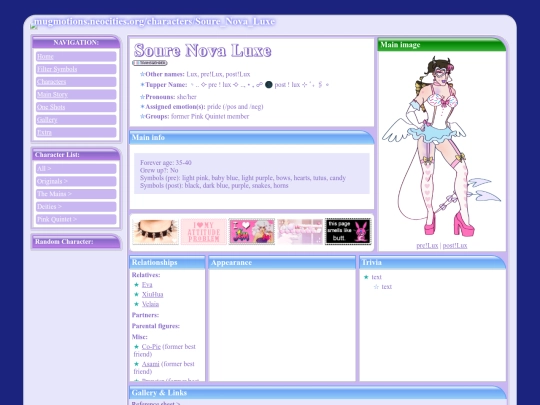
Task: Click the pink cartoon character stamp
Action: point(252,231)
